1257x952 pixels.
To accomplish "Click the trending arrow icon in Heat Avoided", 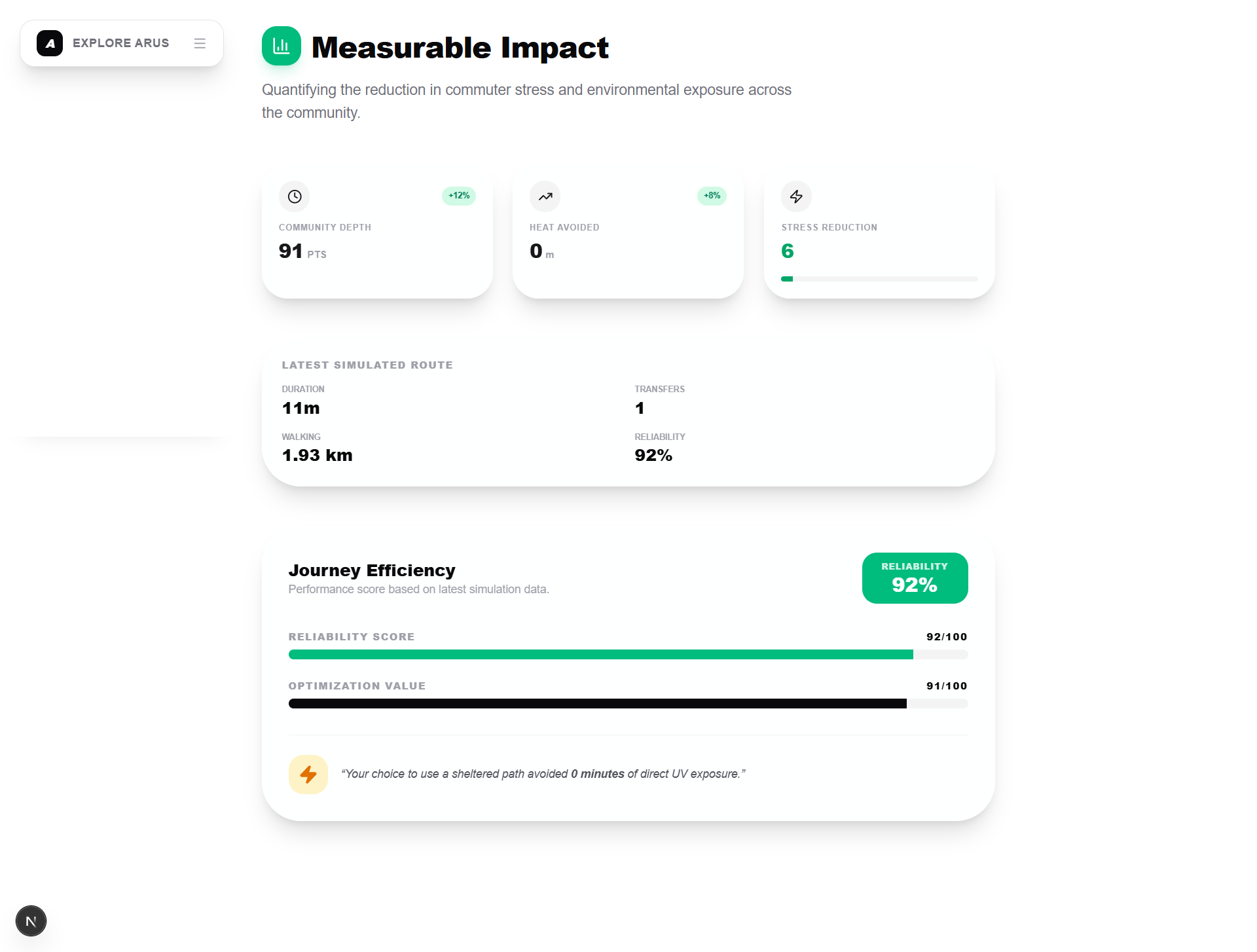I will (x=545, y=196).
